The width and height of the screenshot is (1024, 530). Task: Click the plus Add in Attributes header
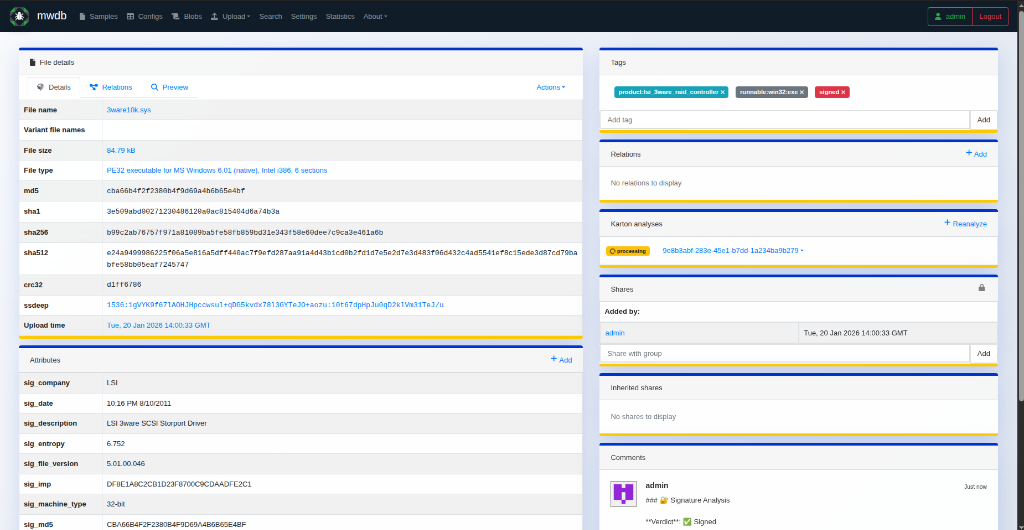[561, 359]
